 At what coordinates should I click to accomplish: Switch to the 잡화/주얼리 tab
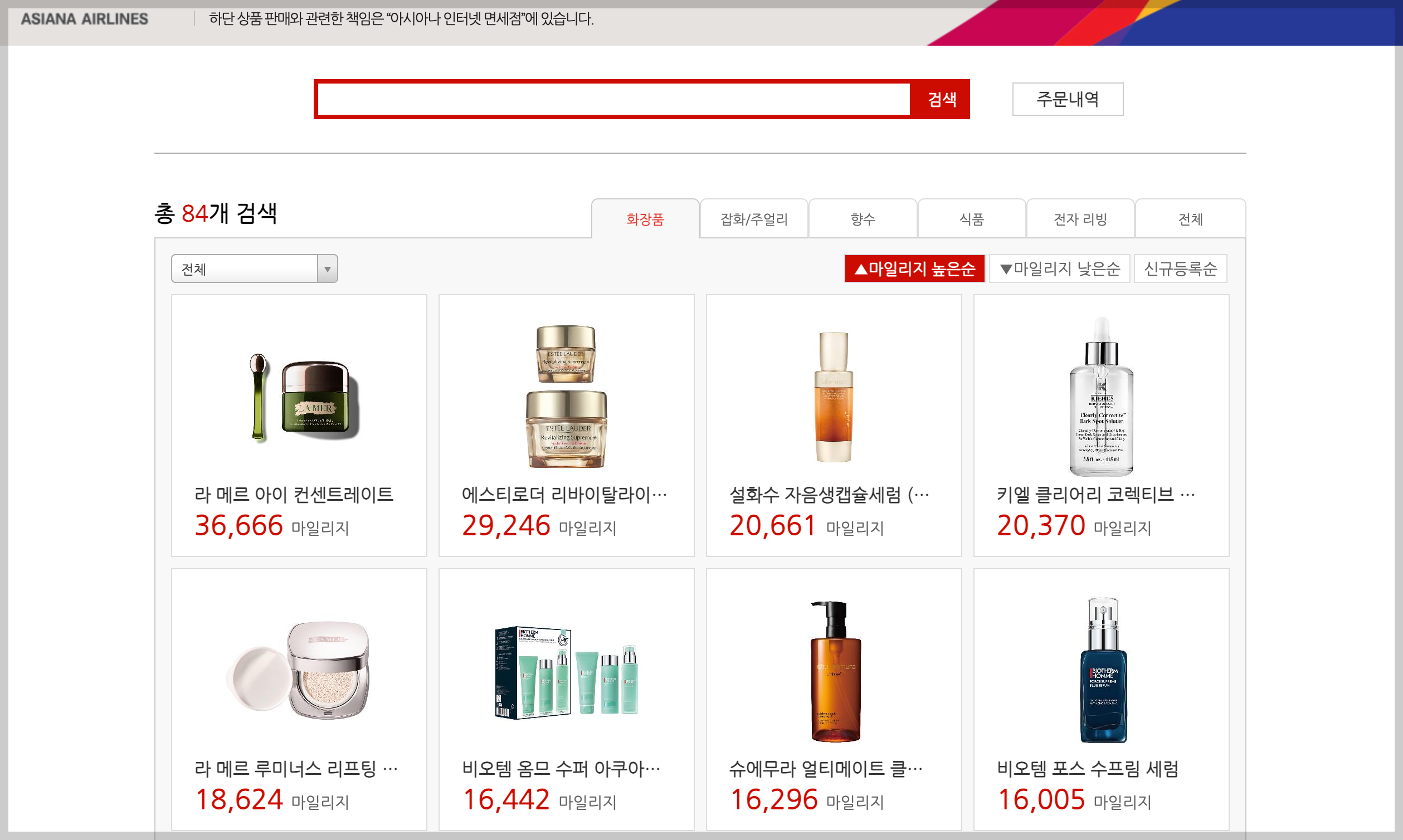[x=753, y=219]
